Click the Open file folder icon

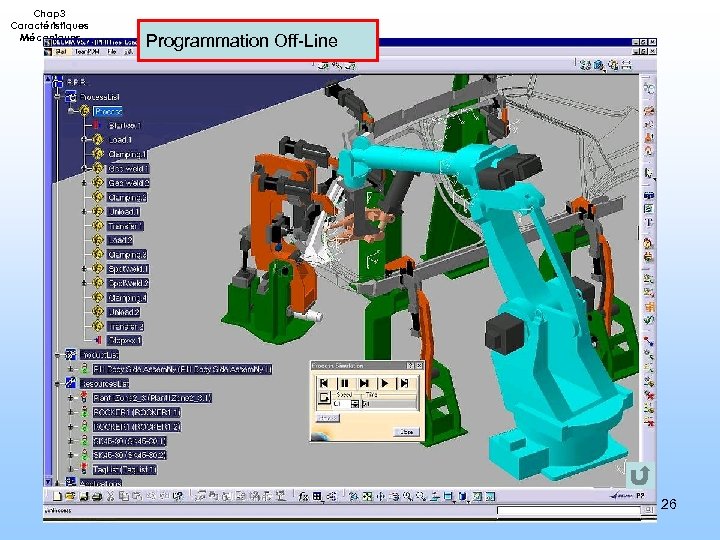[70, 496]
